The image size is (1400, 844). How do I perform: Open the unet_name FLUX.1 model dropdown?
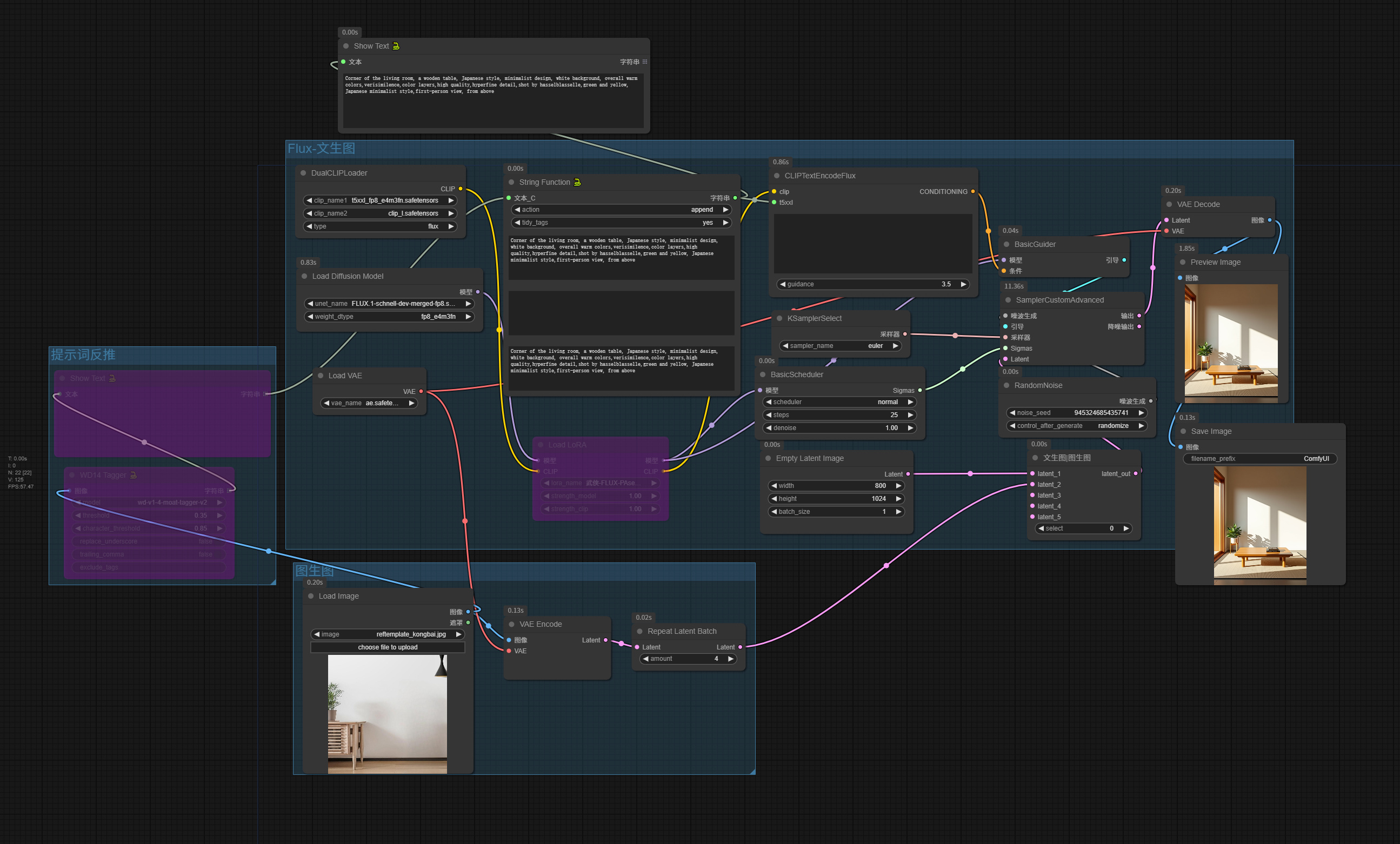coord(389,303)
